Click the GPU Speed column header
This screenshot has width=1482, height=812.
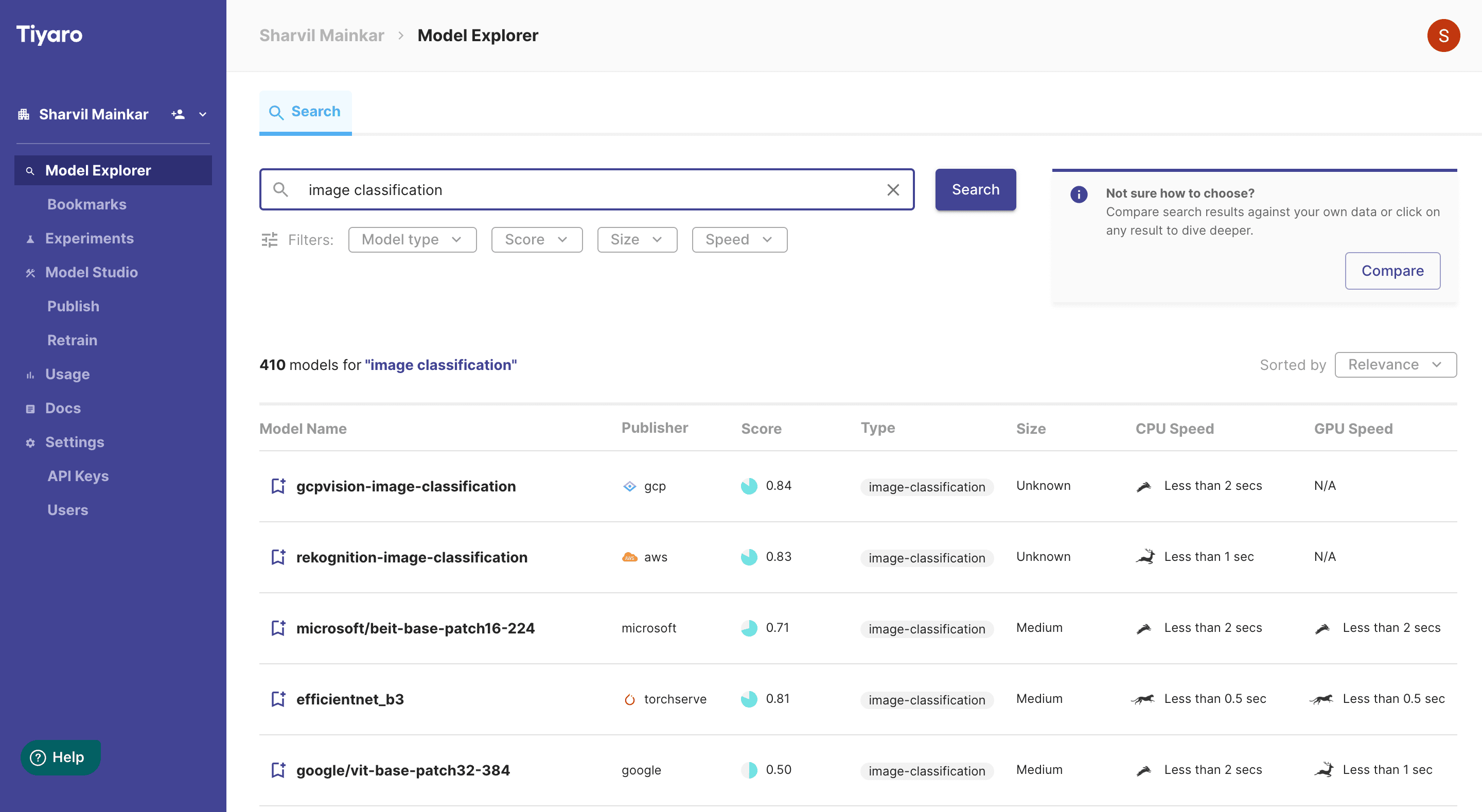pos(1353,429)
